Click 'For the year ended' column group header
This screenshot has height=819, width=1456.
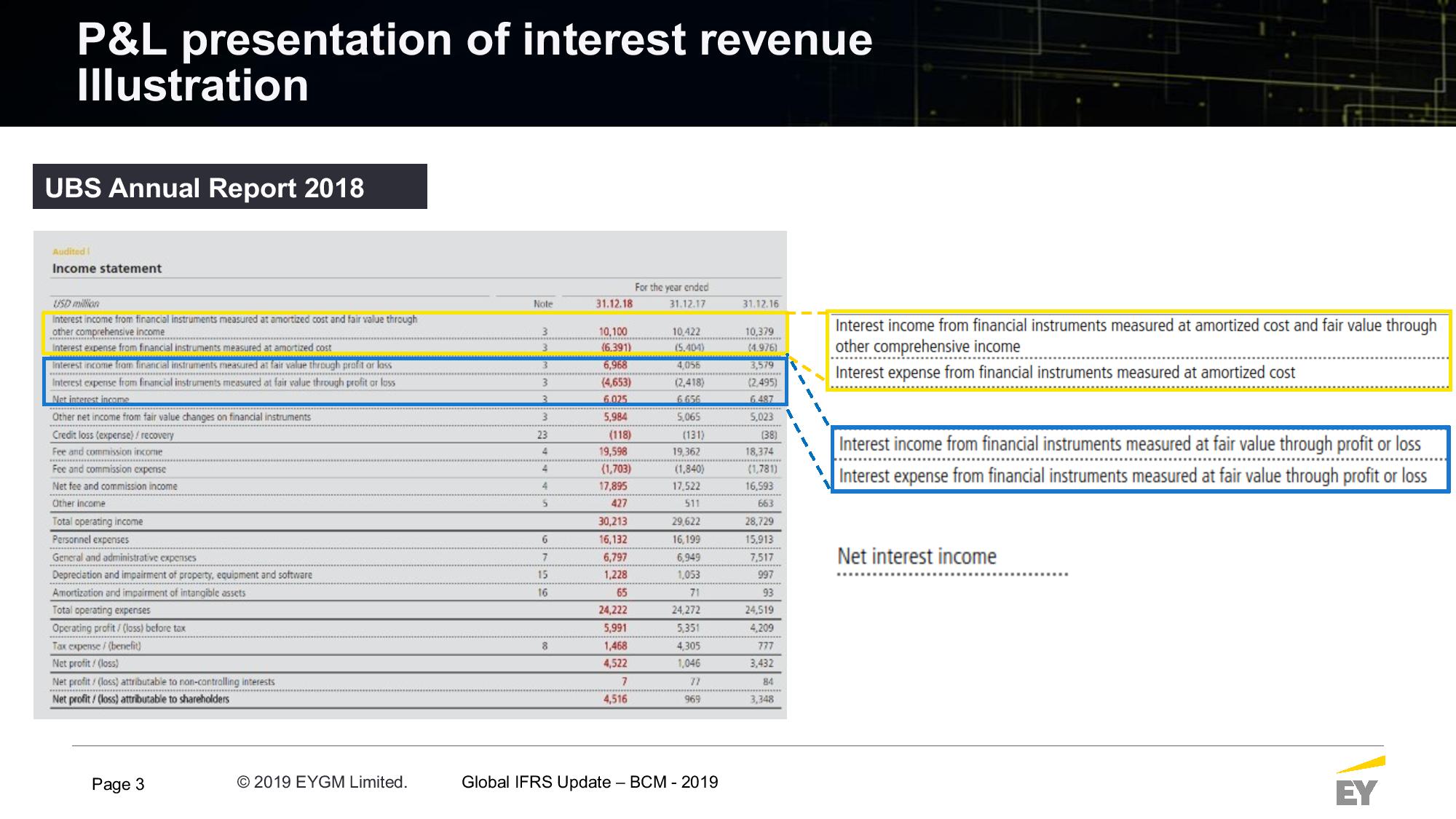point(671,288)
